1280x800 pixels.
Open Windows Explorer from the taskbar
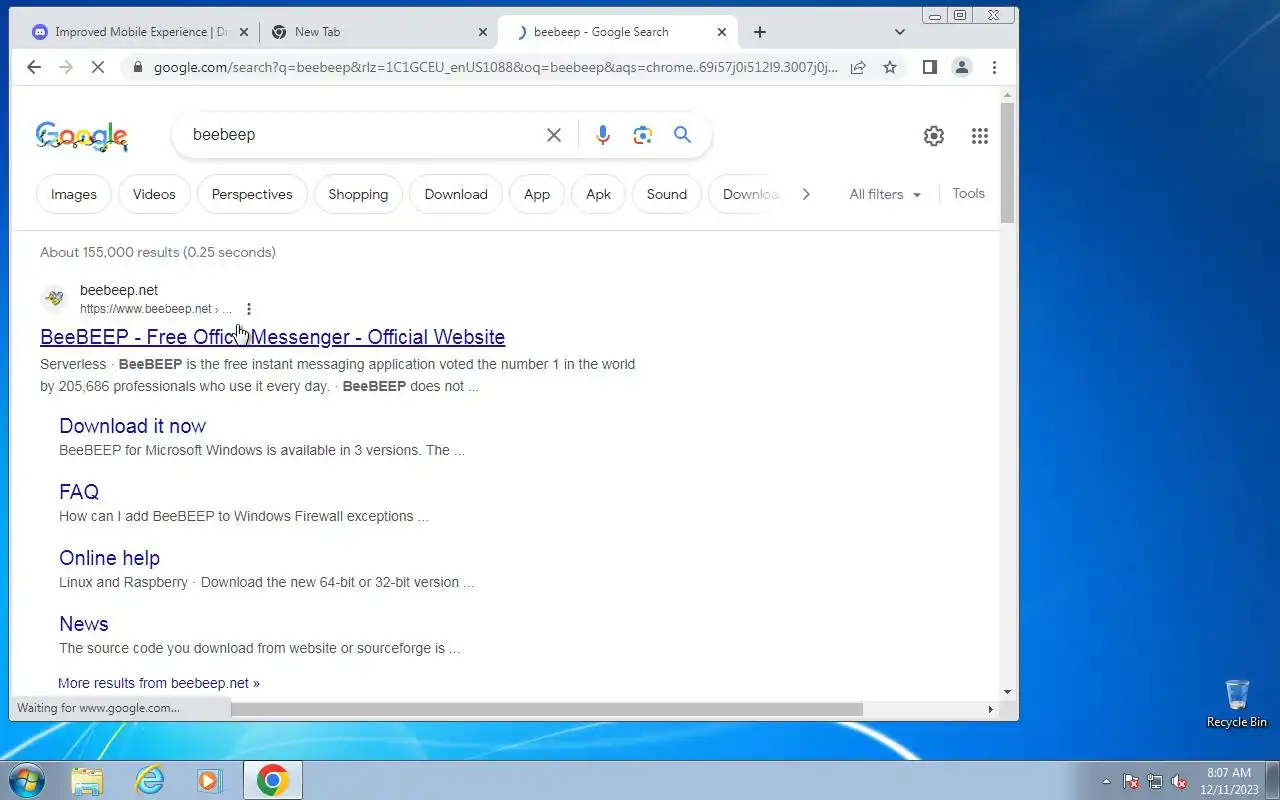87,780
